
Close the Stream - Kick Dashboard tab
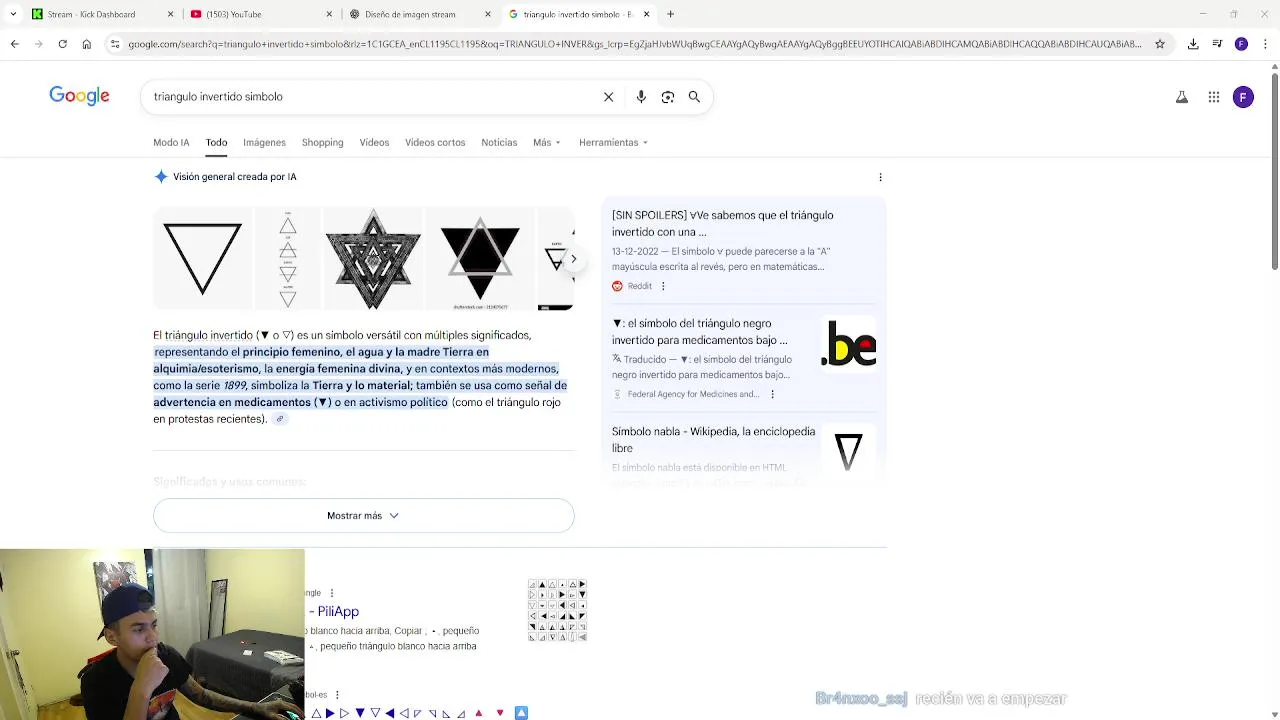(170, 14)
